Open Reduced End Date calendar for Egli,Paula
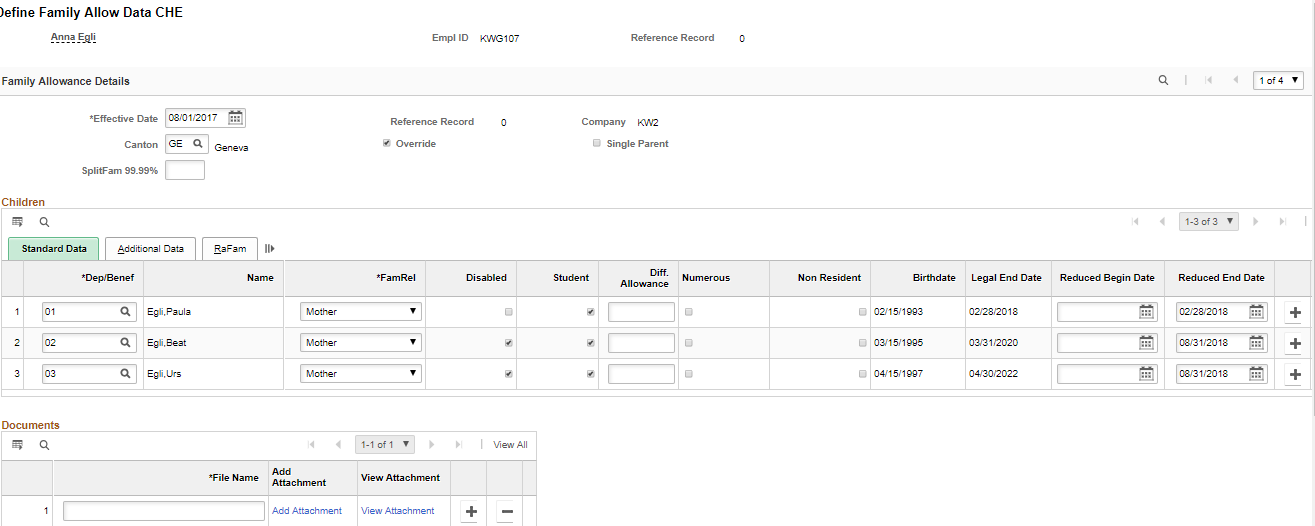Image resolution: width=1315 pixels, height=526 pixels. [x=1257, y=312]
